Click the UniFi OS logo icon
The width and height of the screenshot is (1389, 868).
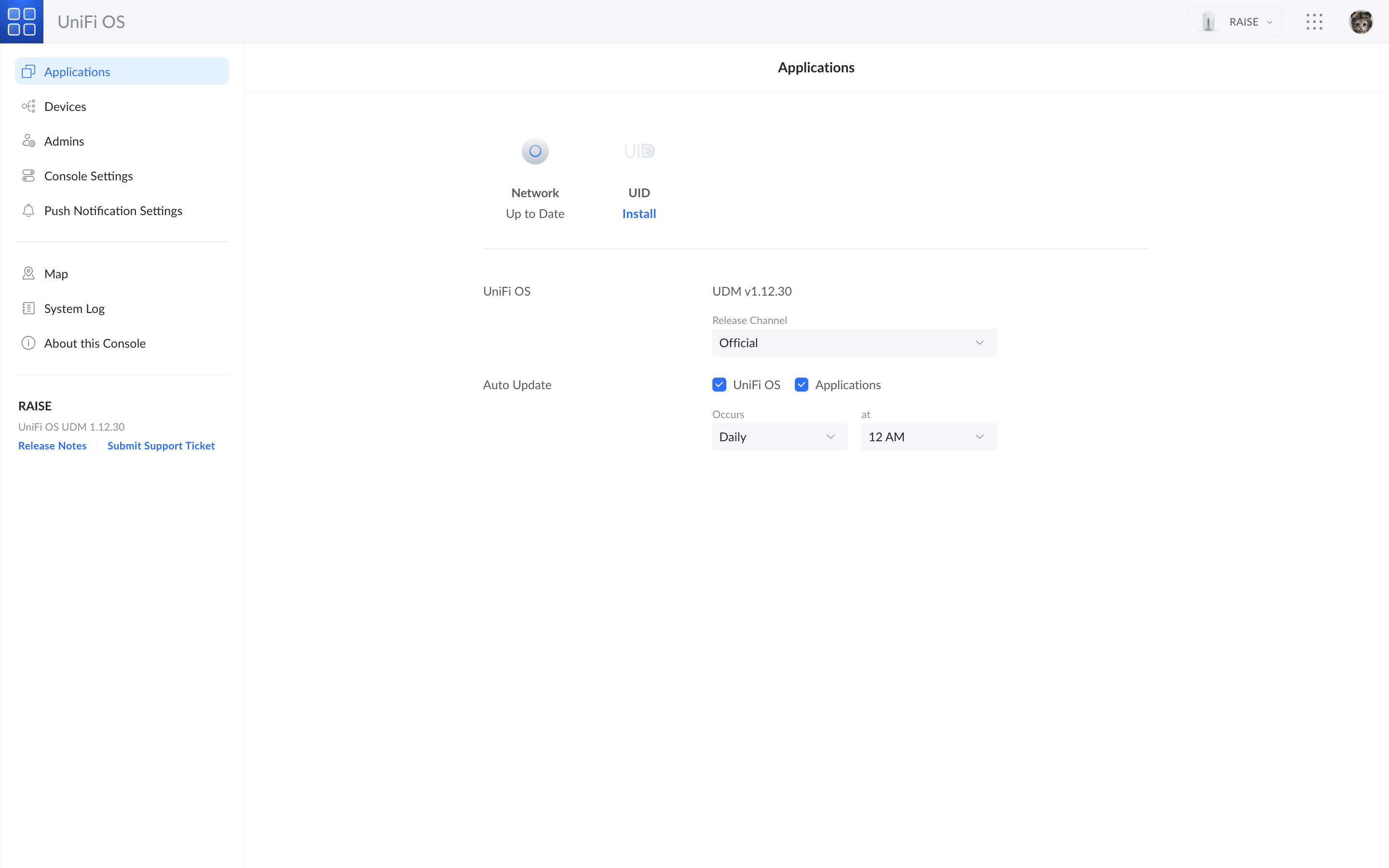[22, 22]
